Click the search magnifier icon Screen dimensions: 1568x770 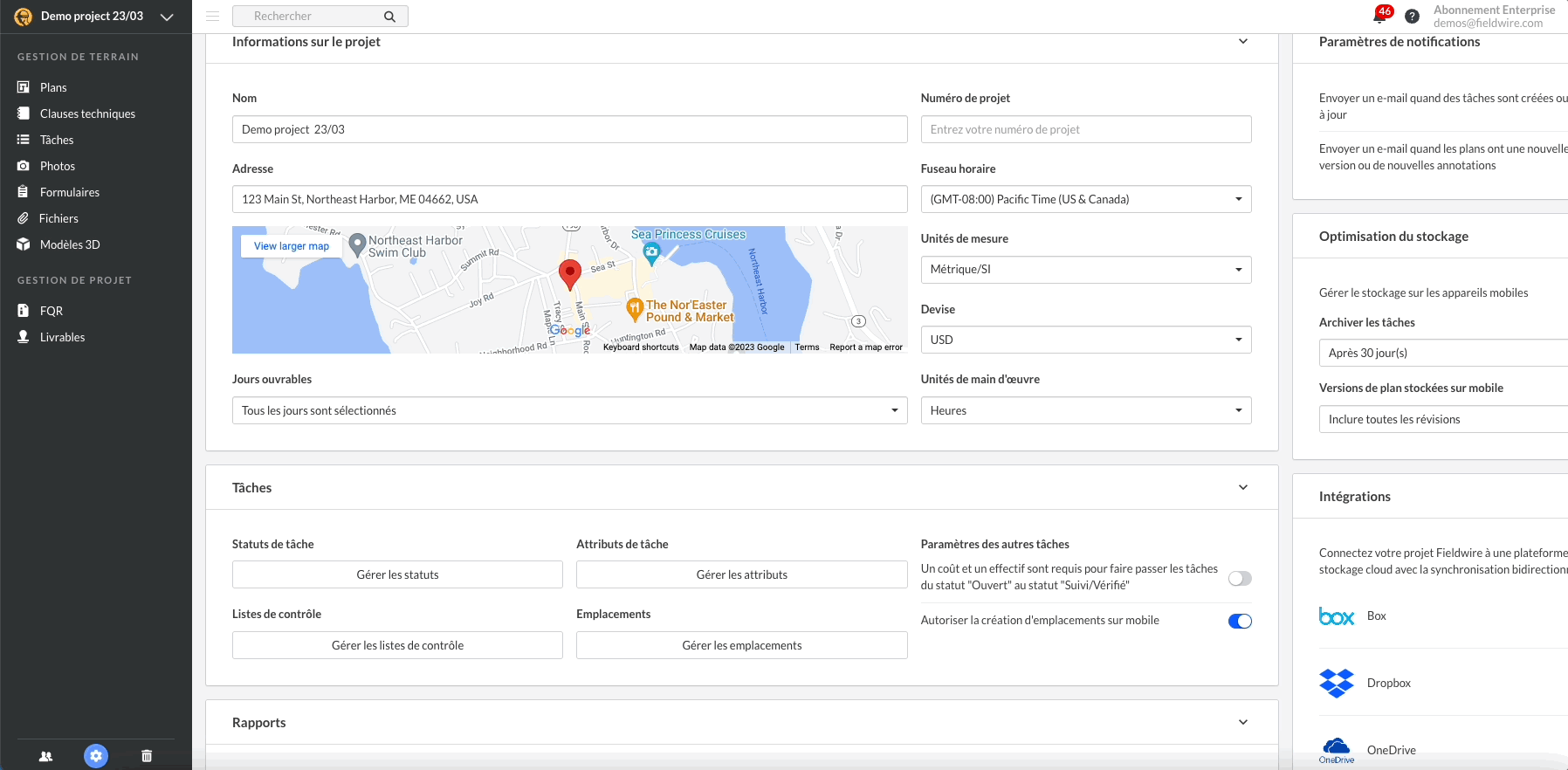pos(389,17)
